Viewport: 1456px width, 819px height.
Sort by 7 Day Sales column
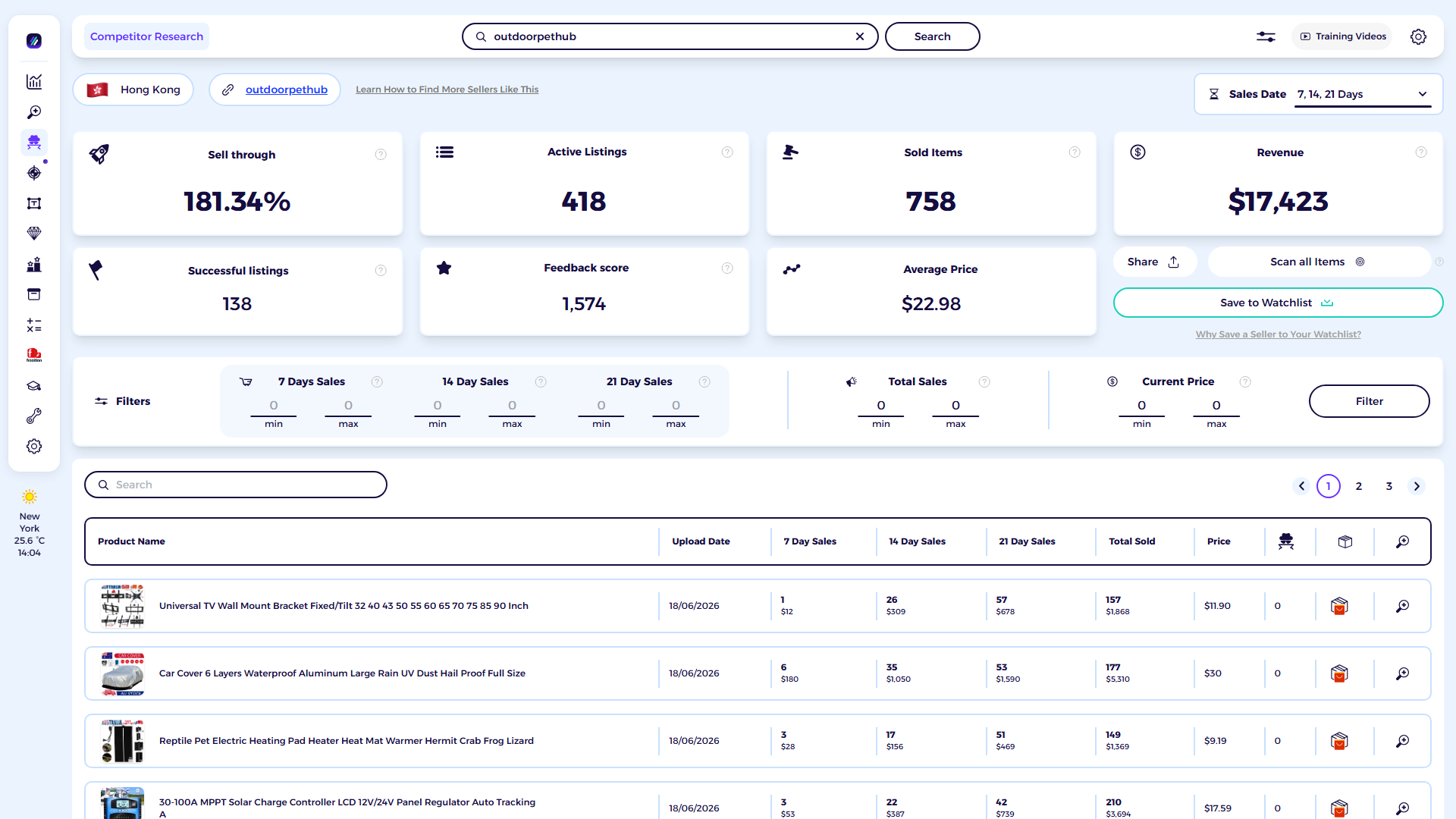810,541
